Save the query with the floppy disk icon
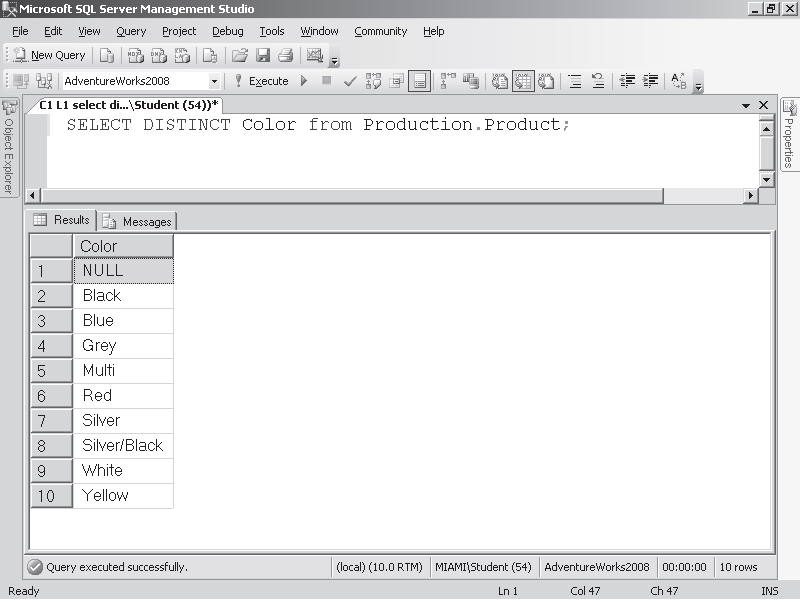The width and height of the screenshot is (800, 600). click(263, 55)
